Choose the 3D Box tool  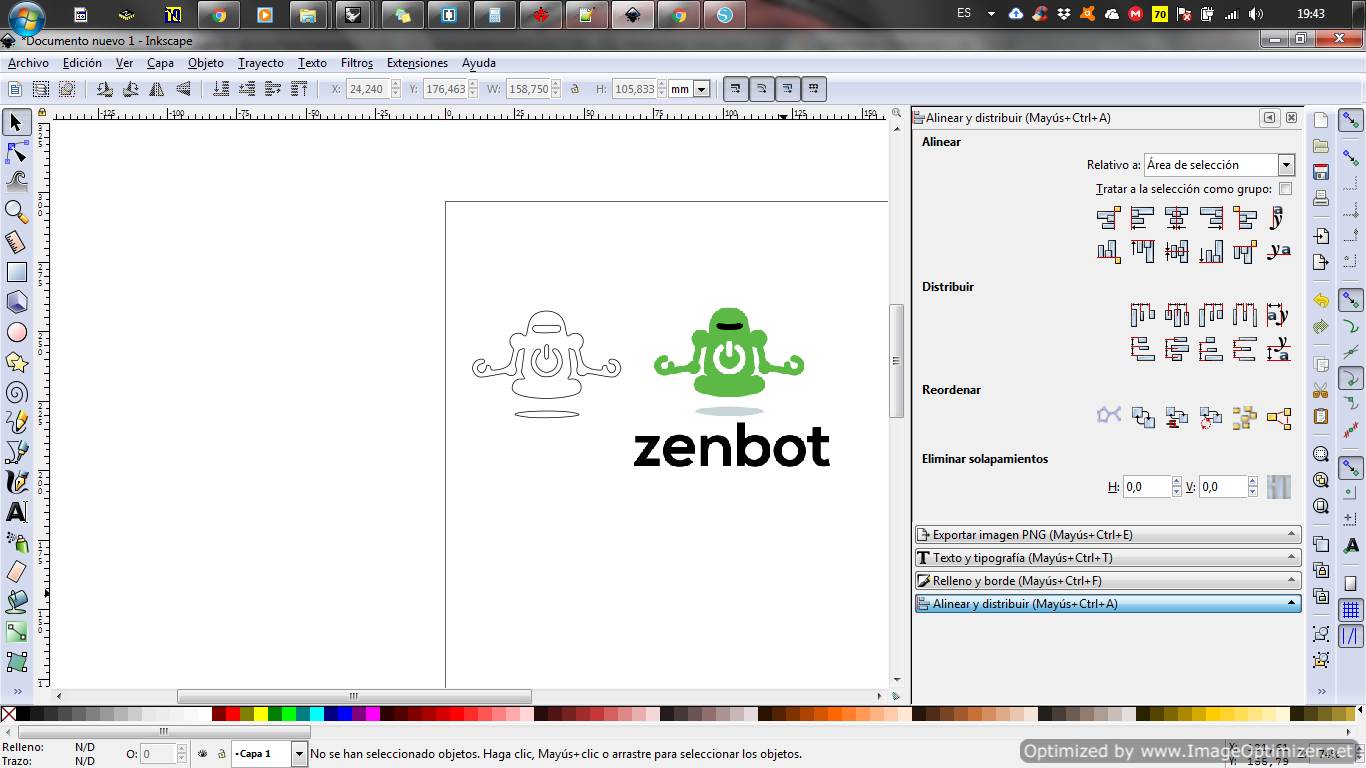(x=16, y=302)
